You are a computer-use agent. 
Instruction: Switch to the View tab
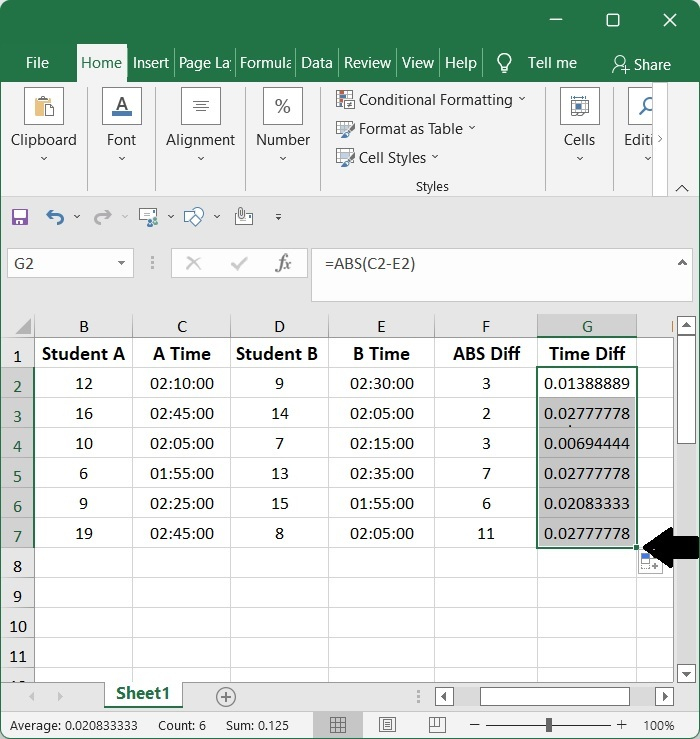click(418, 63)
